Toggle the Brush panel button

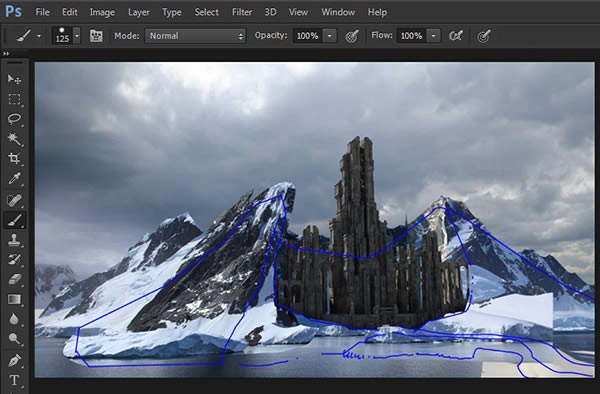pyautogui.click(x=96, y=36)
